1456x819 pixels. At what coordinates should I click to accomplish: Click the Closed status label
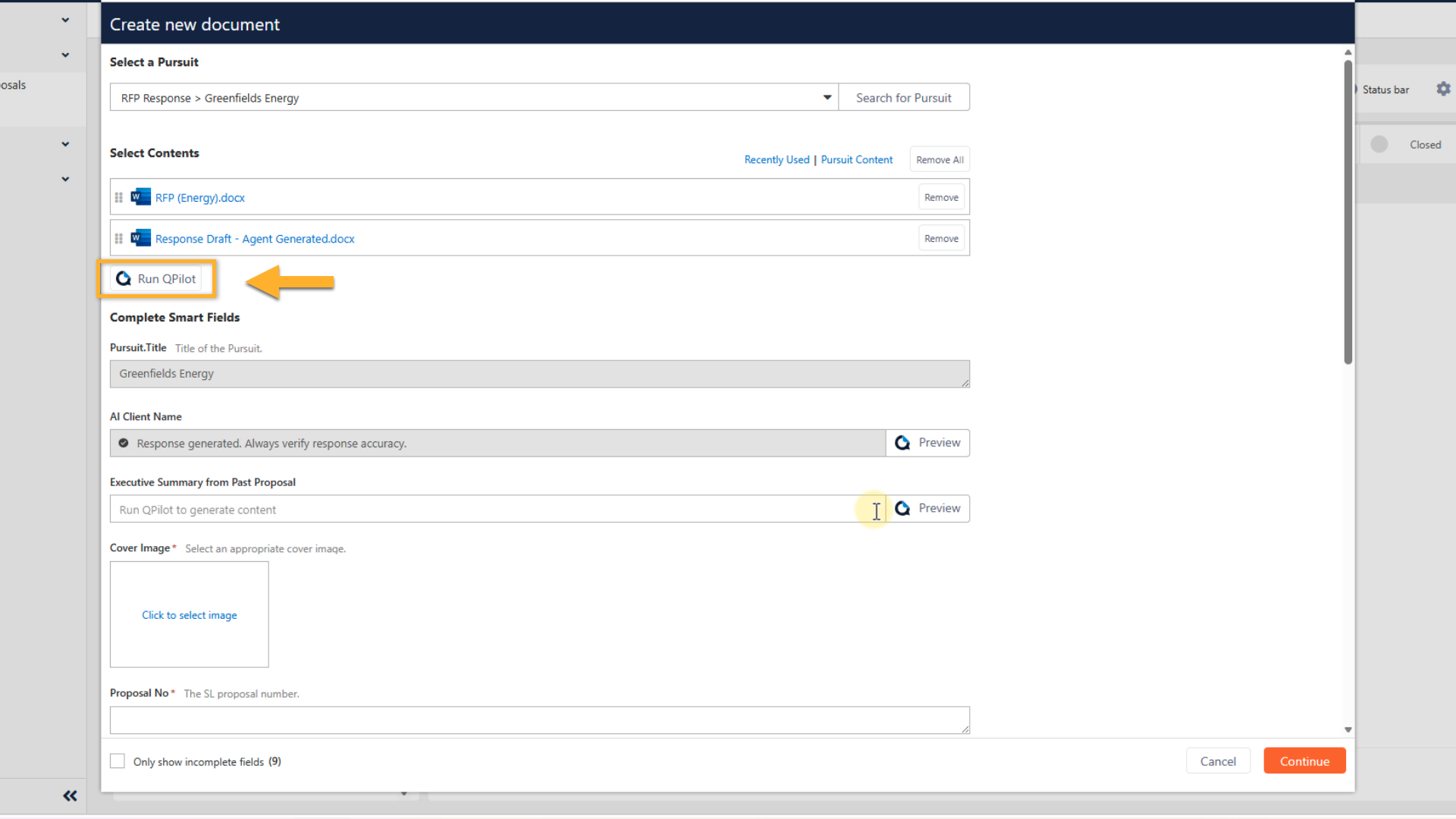[1425, 144]
